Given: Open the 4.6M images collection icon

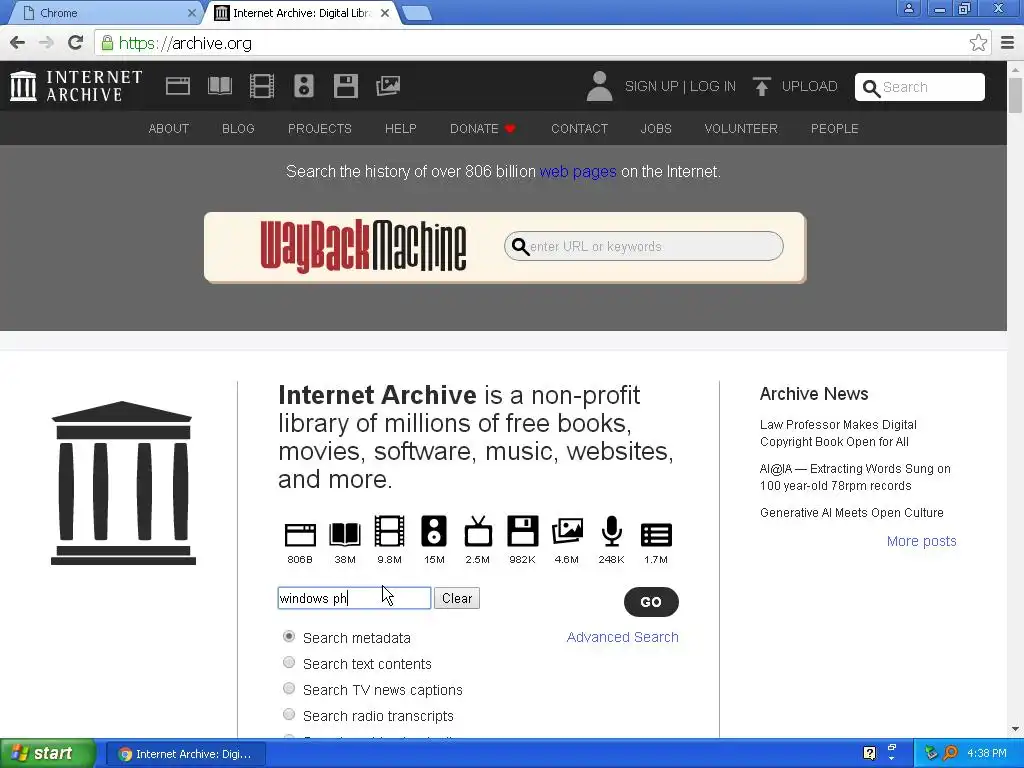Looking at the screenshot, I should click(x=567, y=531).
